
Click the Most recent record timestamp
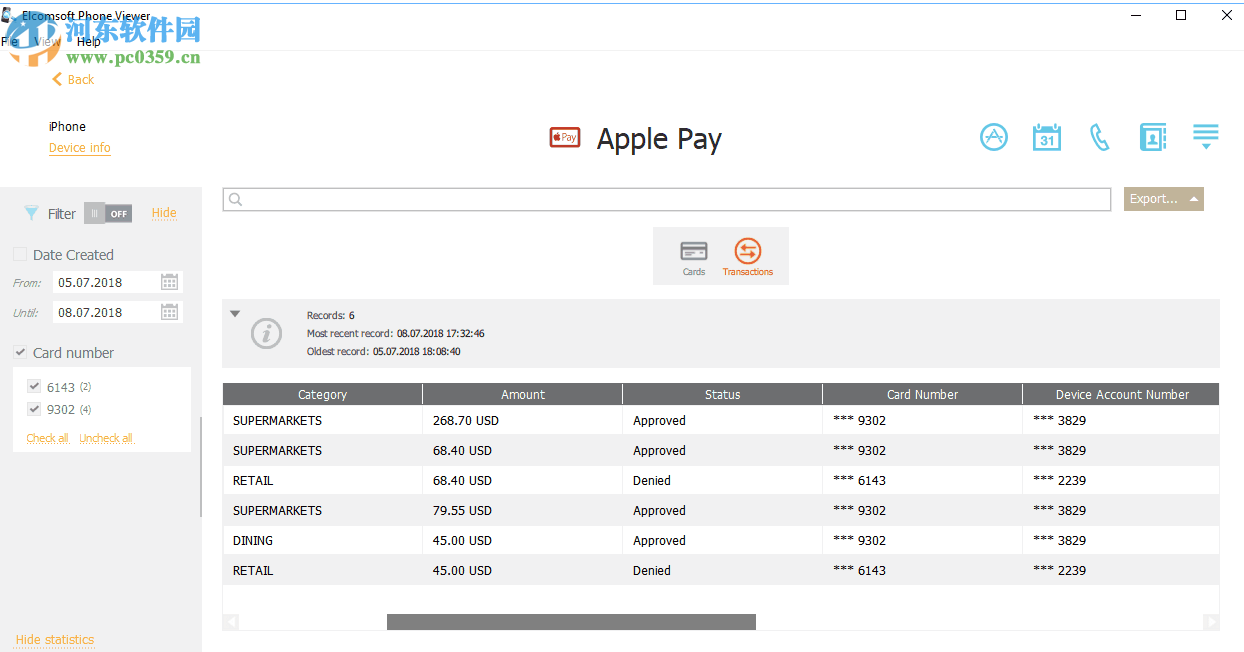pyautogui.click(x=440, y=333)
